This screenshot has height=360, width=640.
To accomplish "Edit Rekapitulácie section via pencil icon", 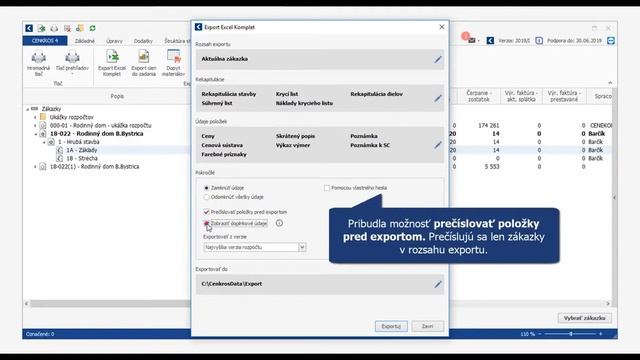I will [438, 98].
